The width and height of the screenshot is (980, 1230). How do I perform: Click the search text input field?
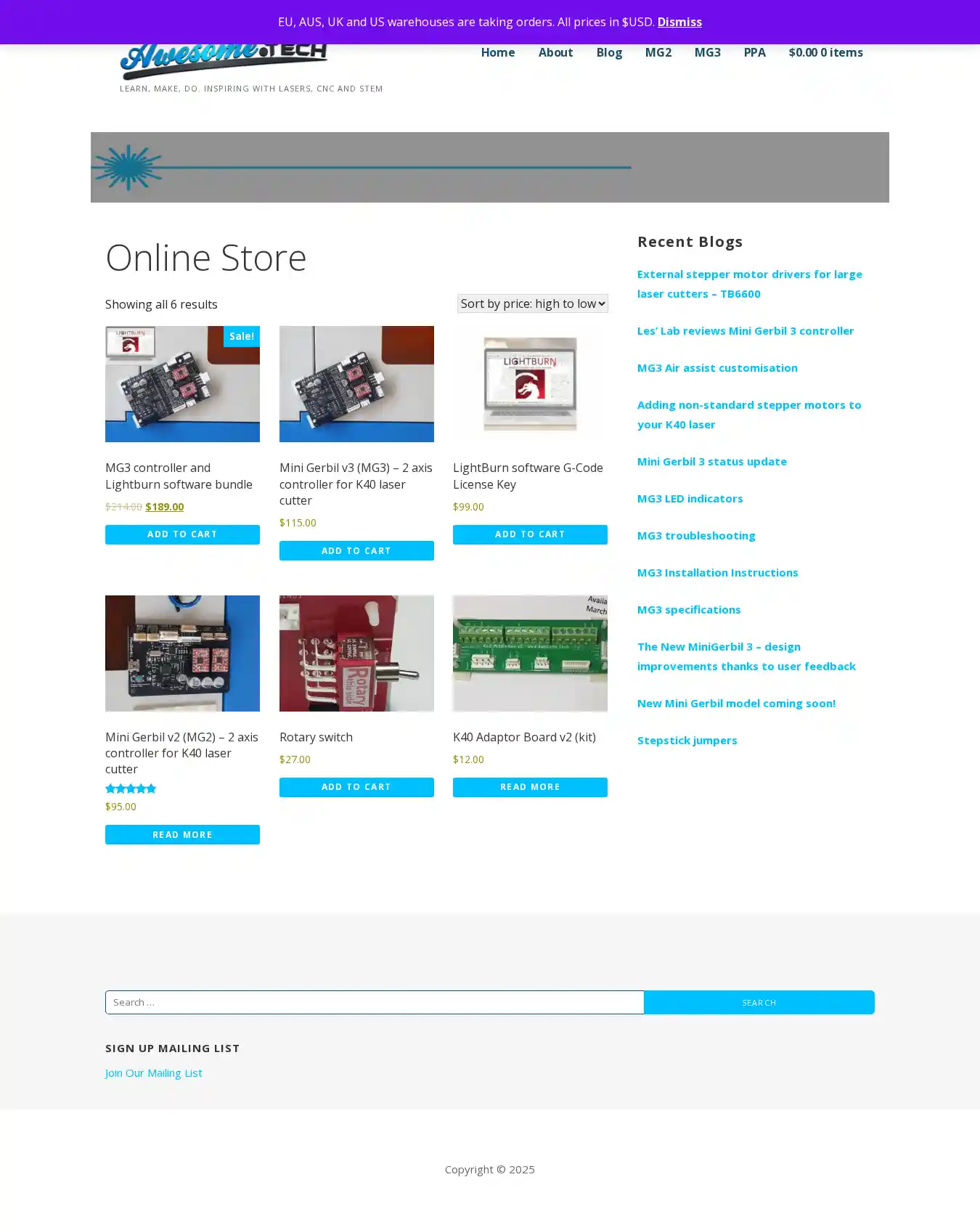click(x=374, y=1002)
